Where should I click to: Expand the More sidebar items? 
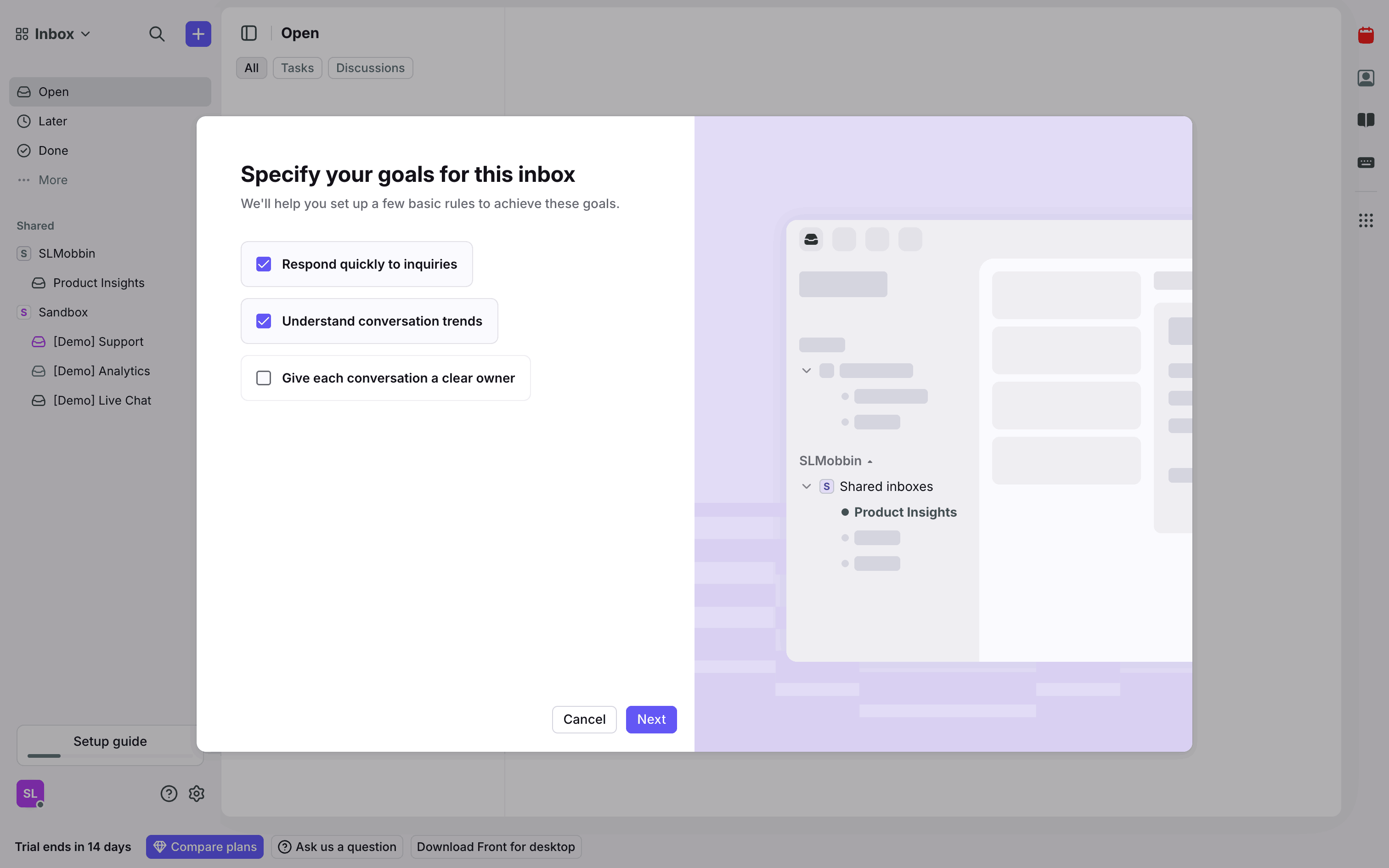(52, 180)
